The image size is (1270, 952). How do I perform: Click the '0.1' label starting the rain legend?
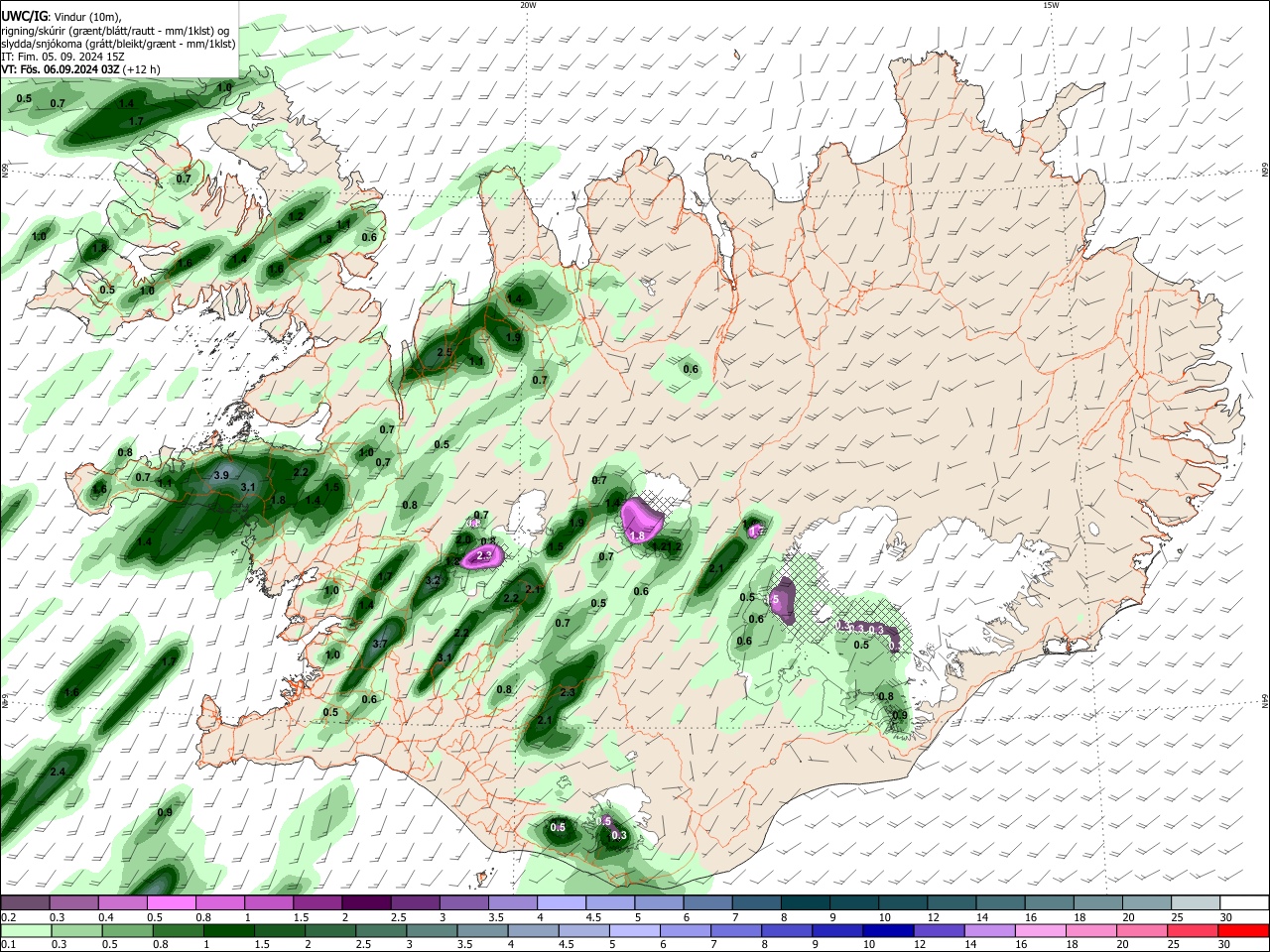click(7, 945)
